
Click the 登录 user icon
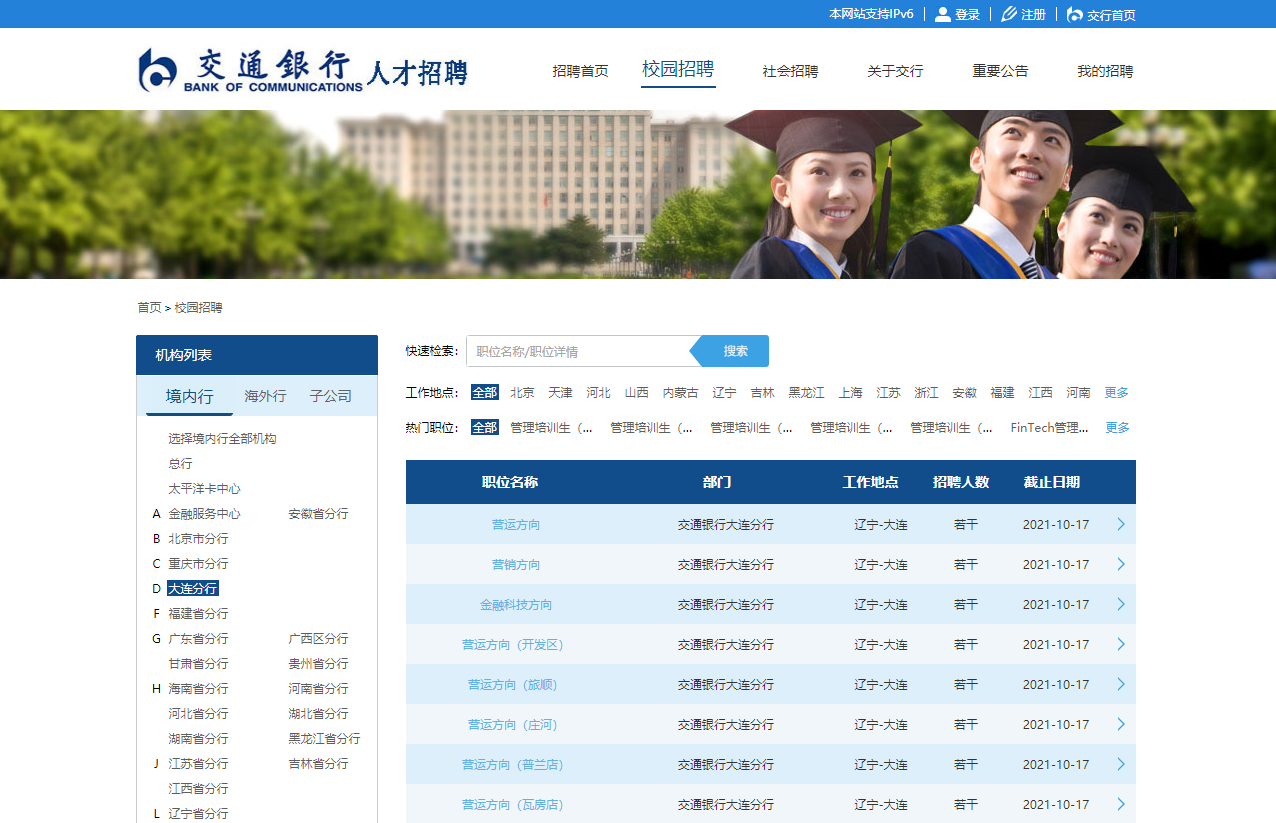[x=942, y=14]
